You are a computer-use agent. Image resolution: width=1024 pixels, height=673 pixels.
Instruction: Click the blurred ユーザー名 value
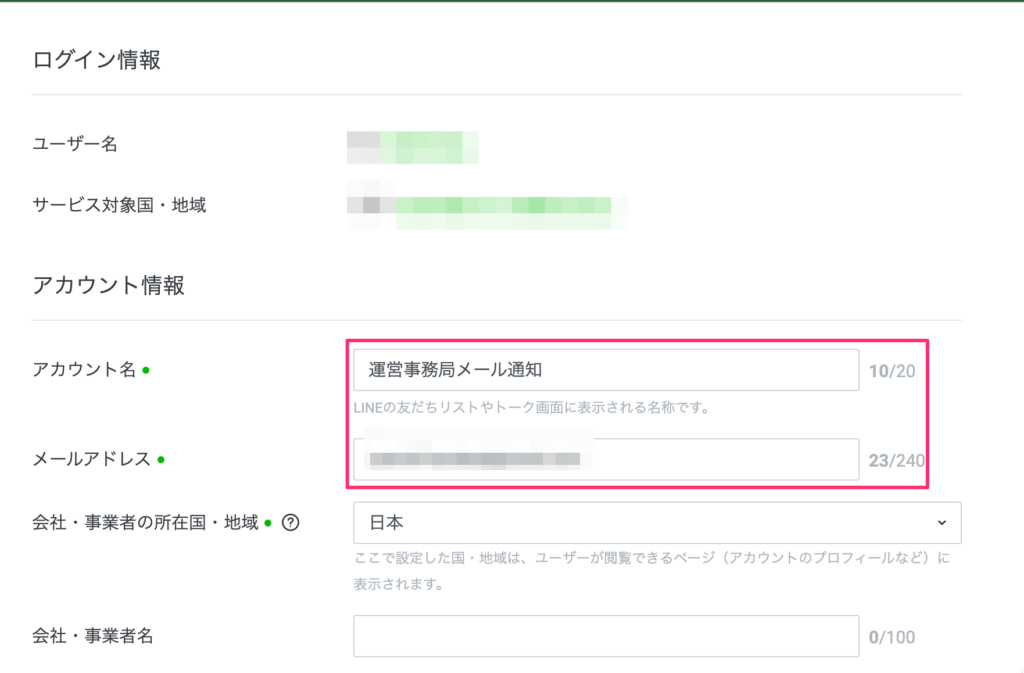[412, 146]
